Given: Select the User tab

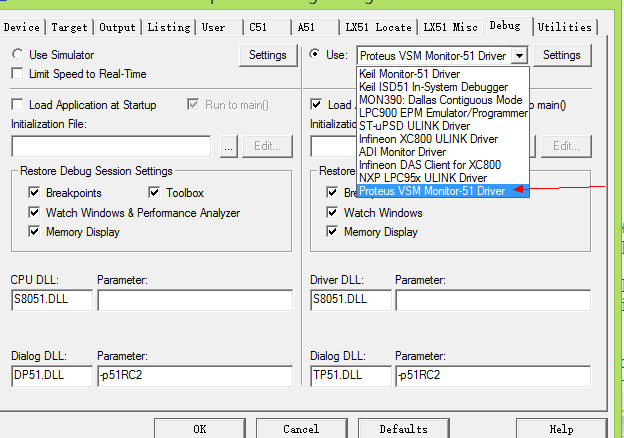Looking at the screenshot, I should click(x=219, y=27).
